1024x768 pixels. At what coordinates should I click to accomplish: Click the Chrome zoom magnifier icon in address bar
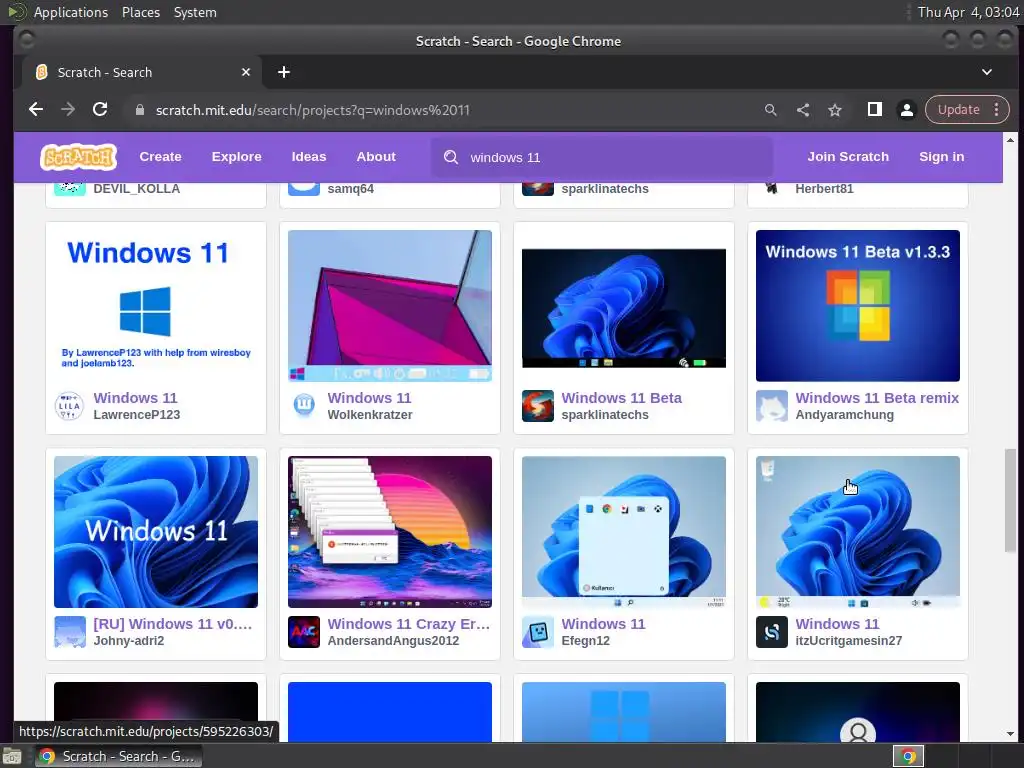pos(771,110)
